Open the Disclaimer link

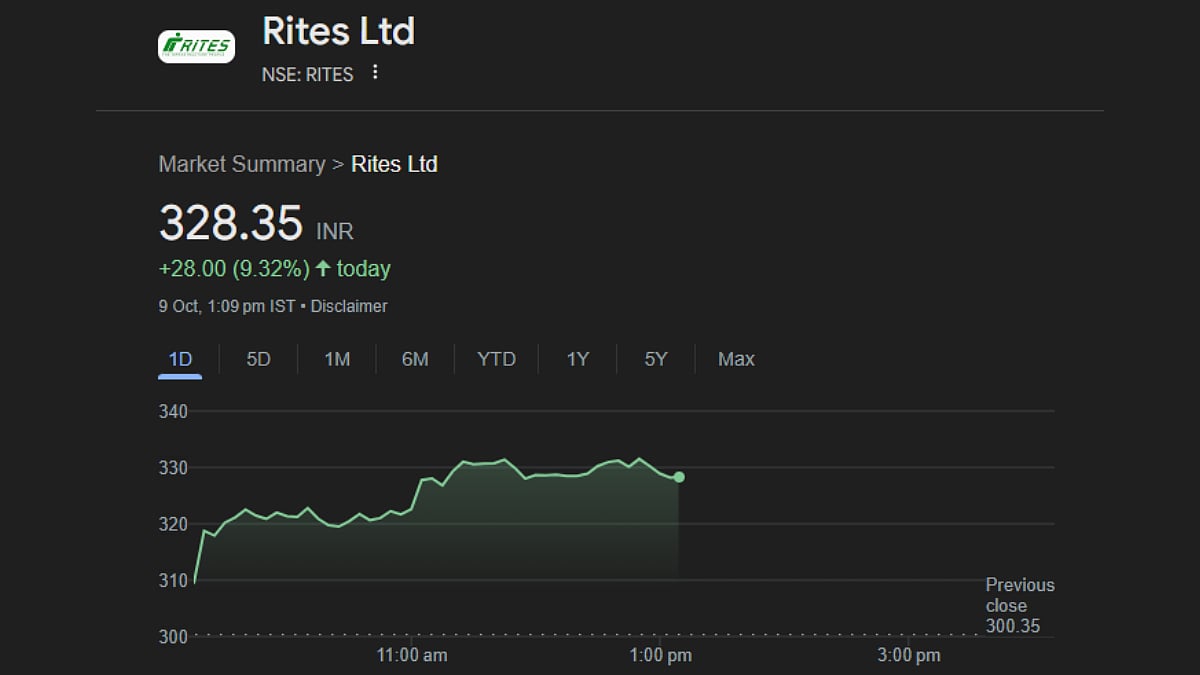349,306
